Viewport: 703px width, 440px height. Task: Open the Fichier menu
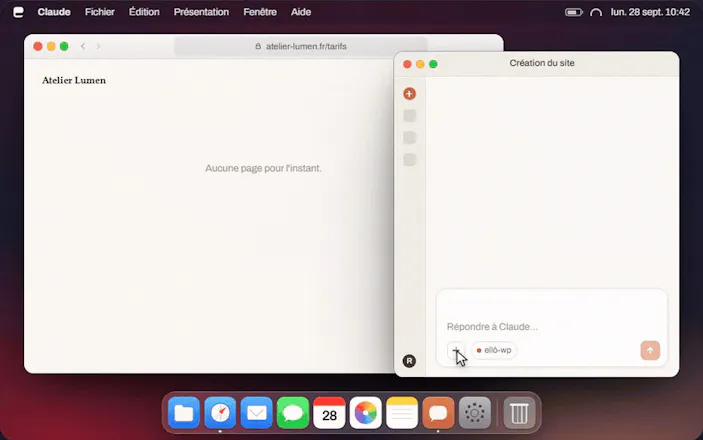100,12
